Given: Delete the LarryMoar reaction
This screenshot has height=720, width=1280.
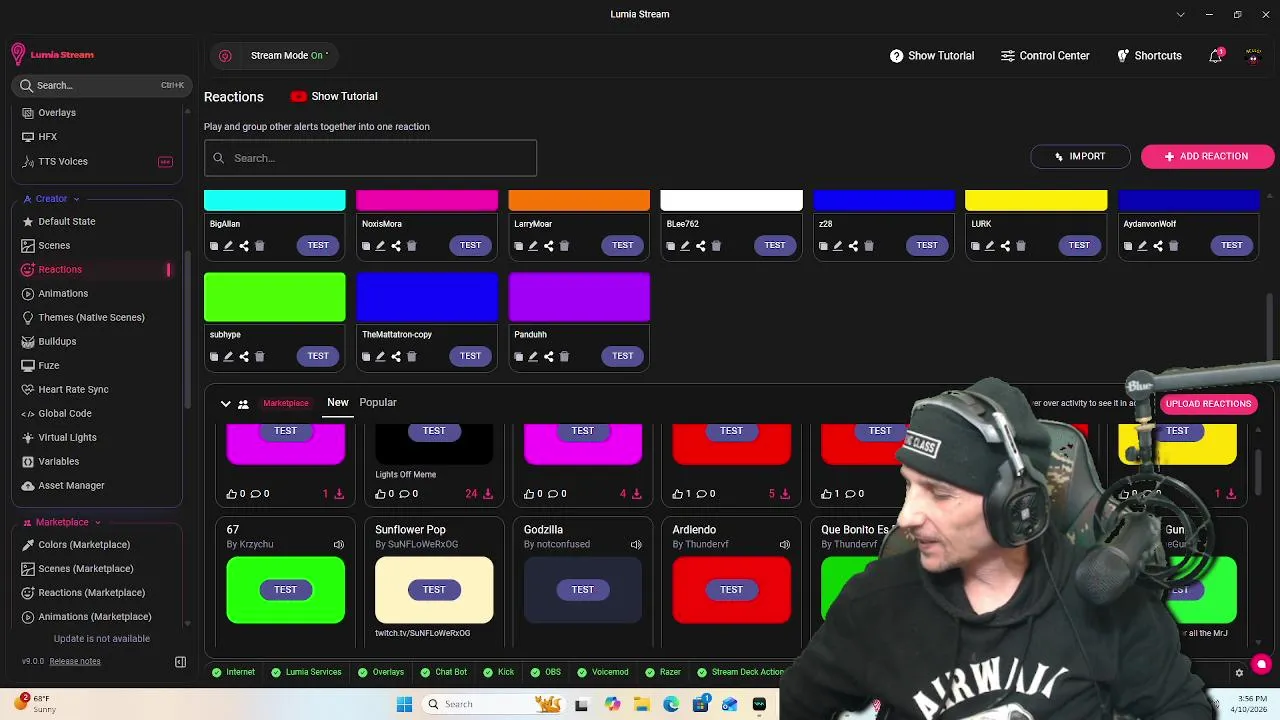Looking at the screenshot, I should point(564,246).
